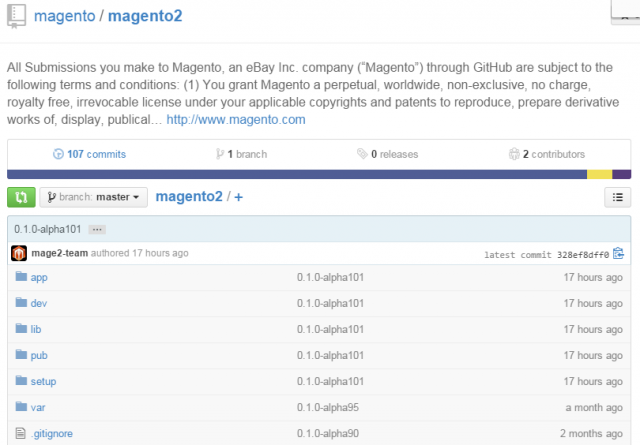640x445 pixels.
Task: Click the plus to create new file
Action: pos(238,198)
